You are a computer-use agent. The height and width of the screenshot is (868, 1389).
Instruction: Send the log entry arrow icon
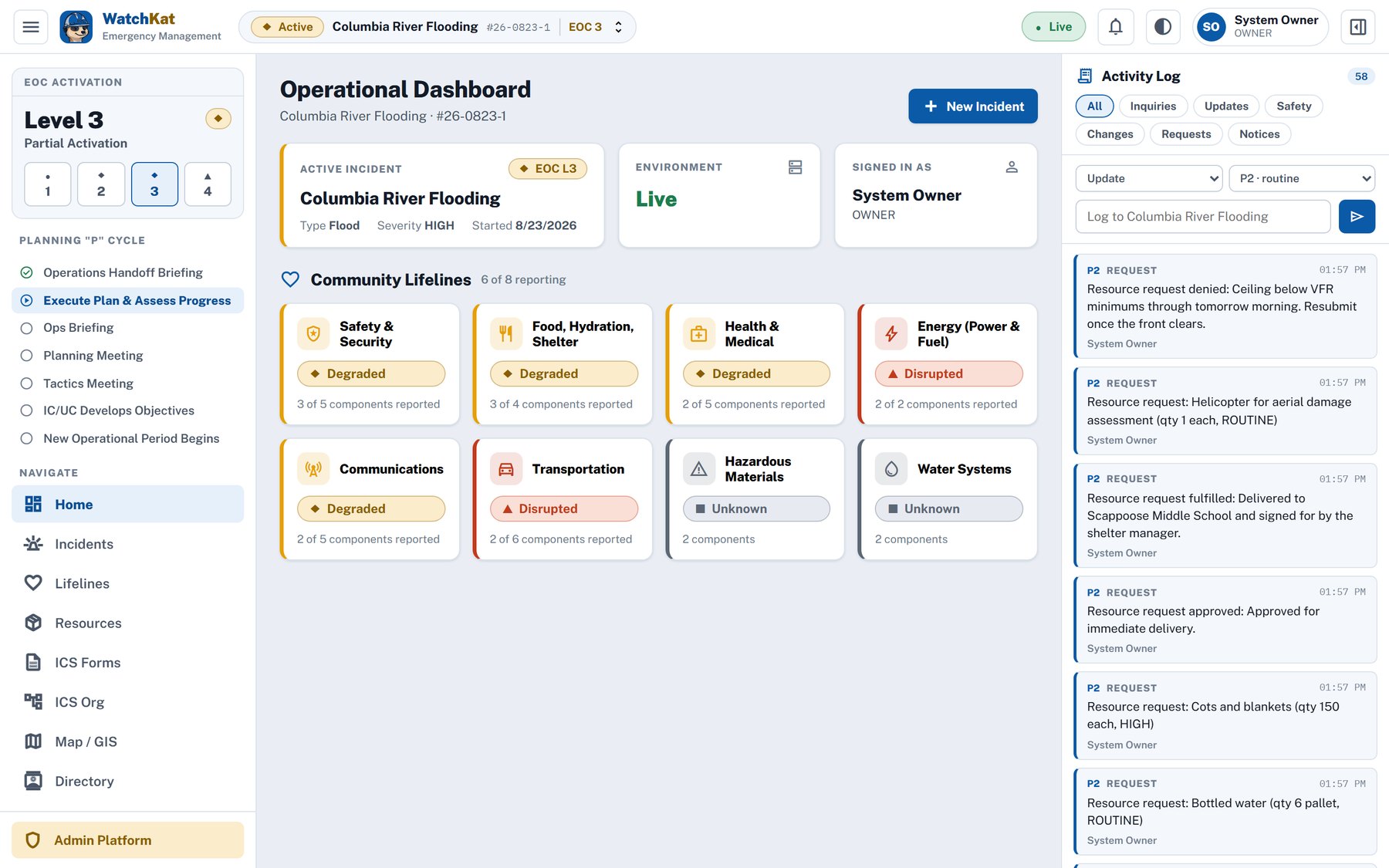pos(1357,217)
